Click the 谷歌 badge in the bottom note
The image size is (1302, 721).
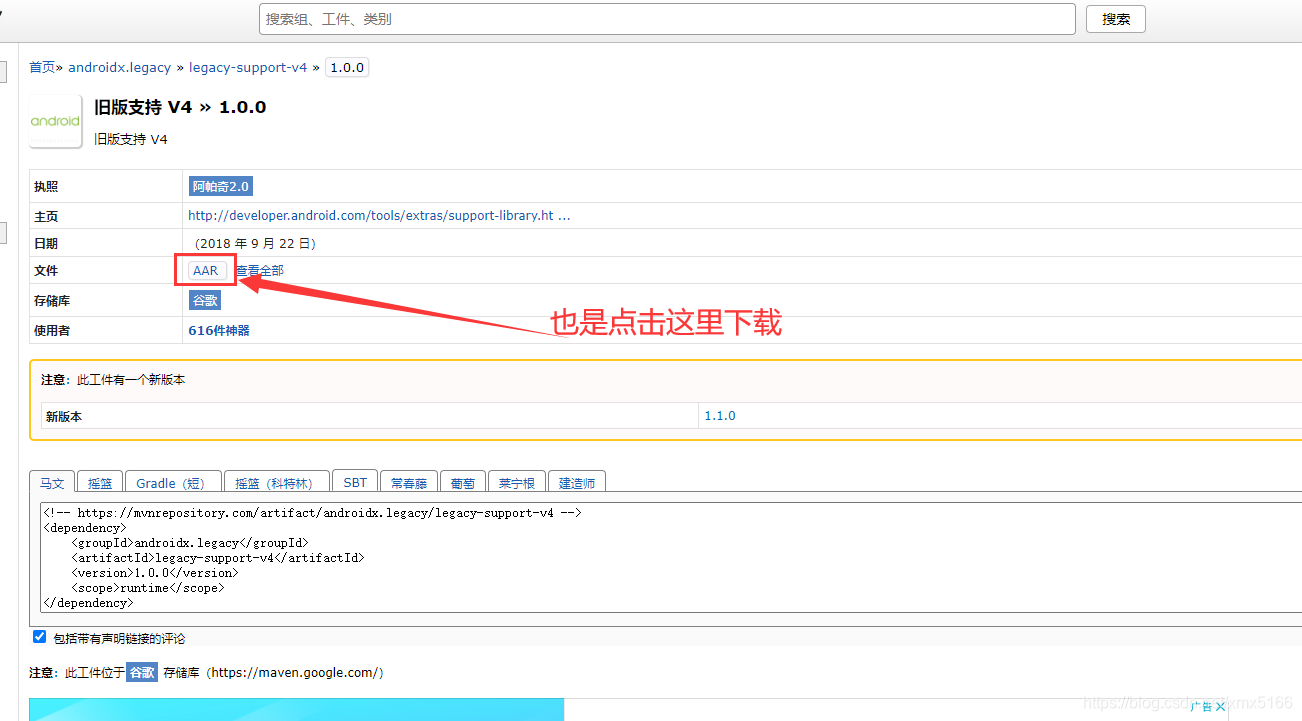coord(142,672)
